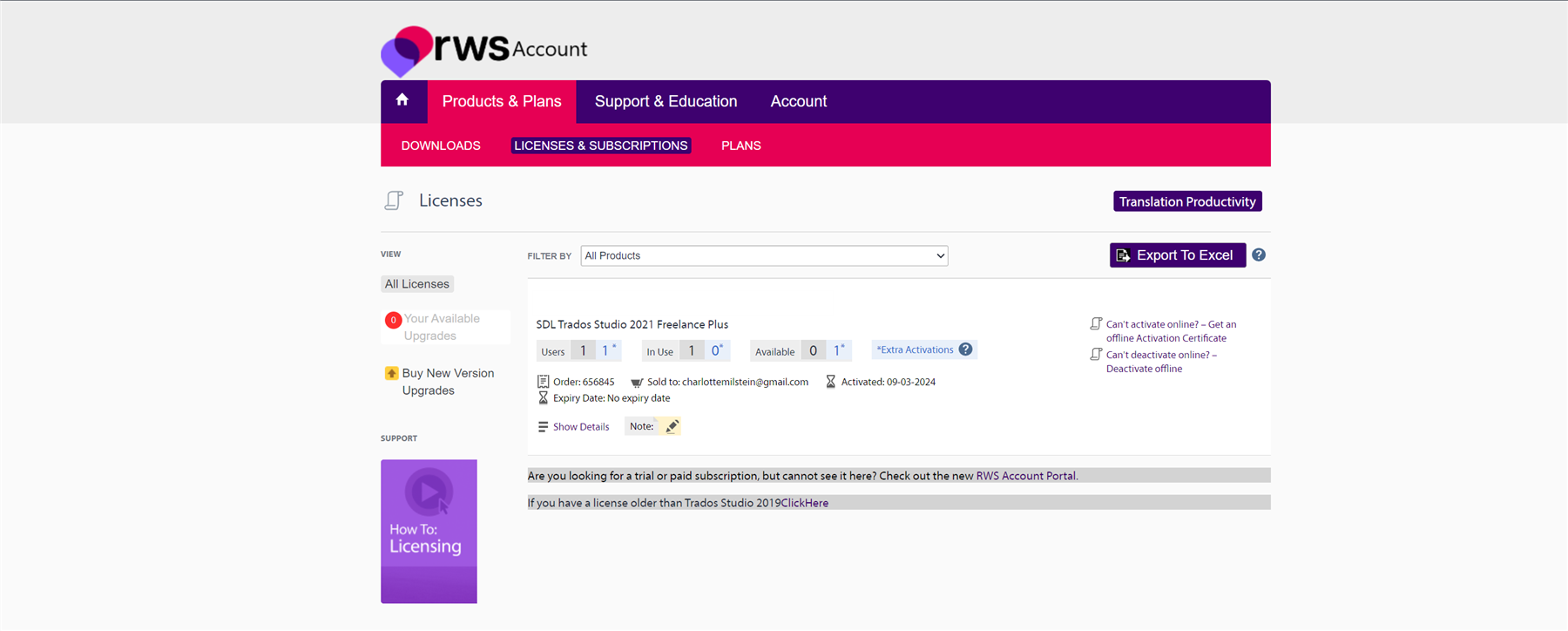Click the Translation Productivity button
Image resolution: width=1568 pixels, height=631 pixels.
[x=1187, y=201]
